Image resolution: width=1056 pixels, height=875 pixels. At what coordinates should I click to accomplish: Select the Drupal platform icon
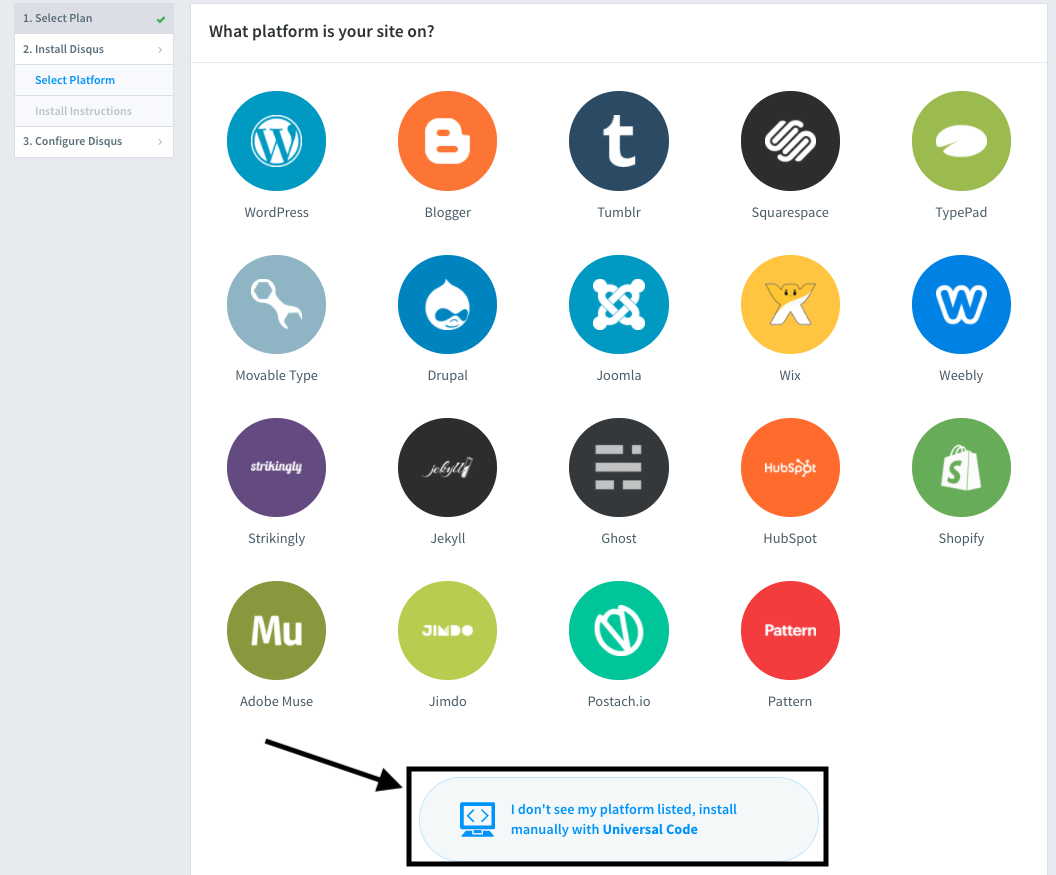point(447,304)
